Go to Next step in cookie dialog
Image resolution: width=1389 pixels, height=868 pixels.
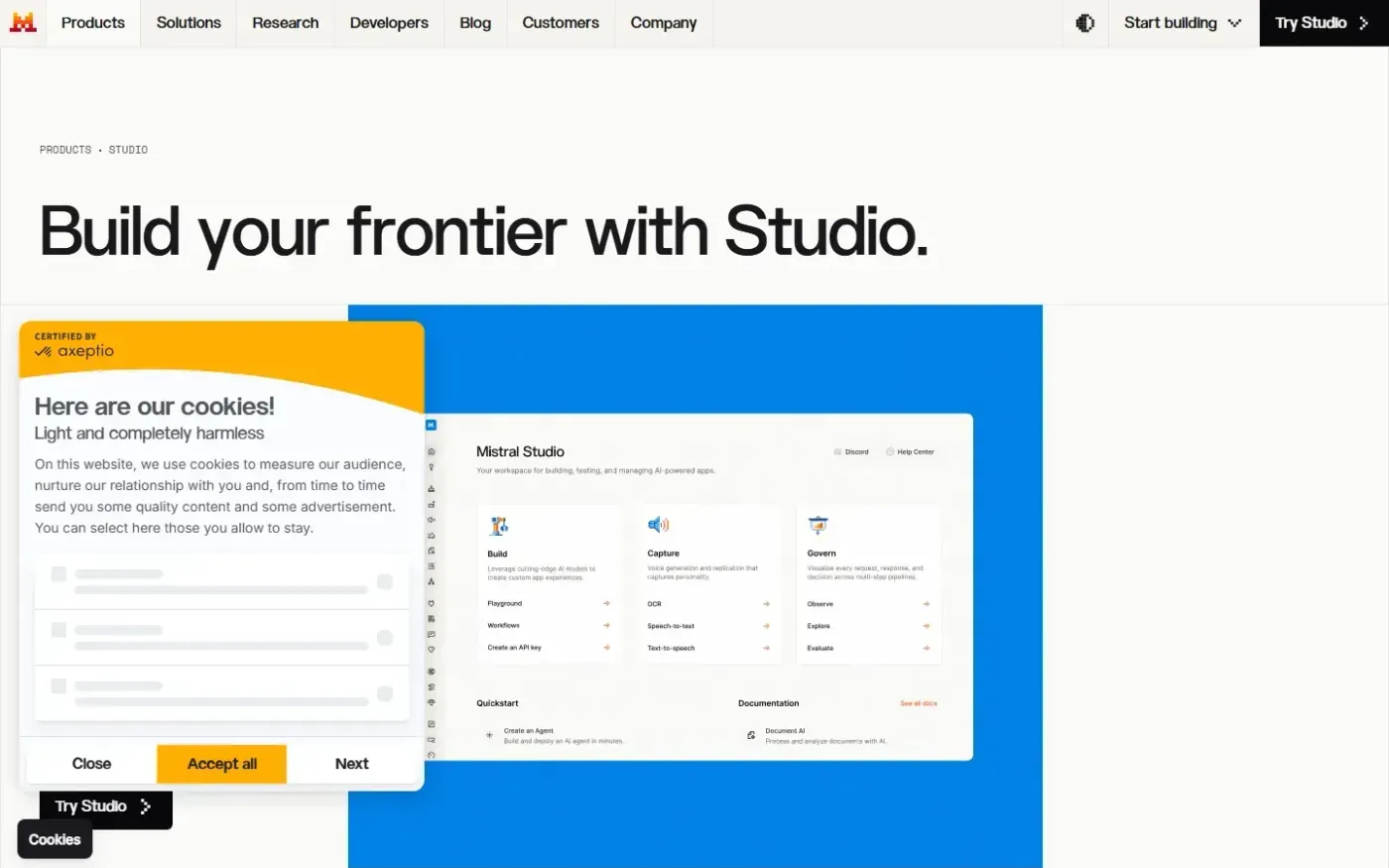(x=352, y=764)
